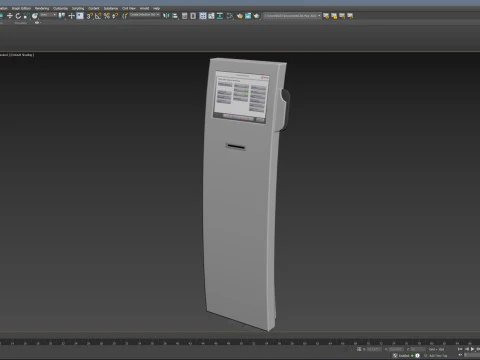
Task: Open Rendered Frame Window icon
Action: [248, 16]
